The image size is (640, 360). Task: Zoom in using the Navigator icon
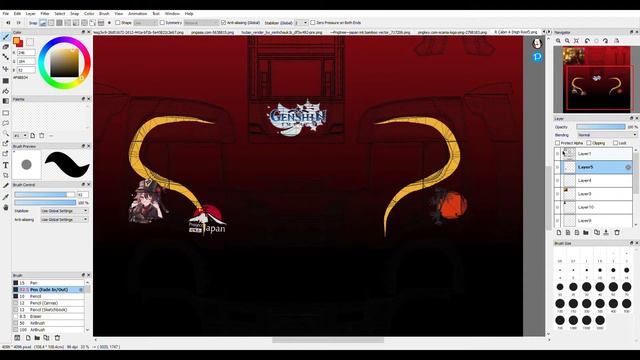tap(558, 41)
